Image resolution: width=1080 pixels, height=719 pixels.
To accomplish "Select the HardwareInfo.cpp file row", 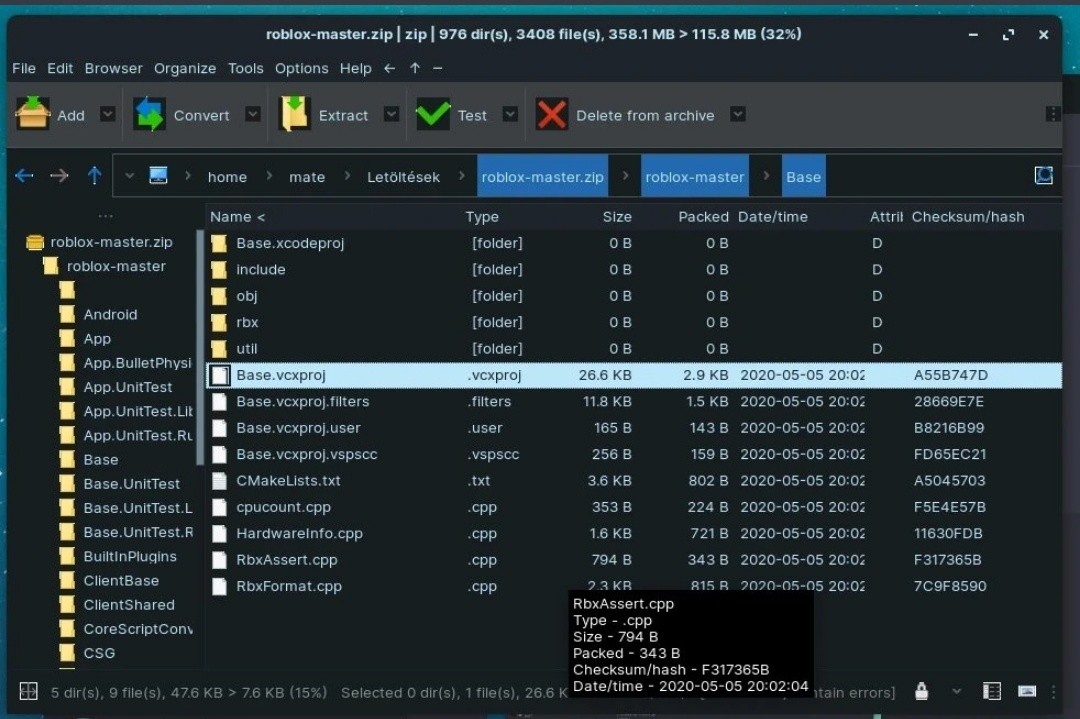I will [634, 534].
